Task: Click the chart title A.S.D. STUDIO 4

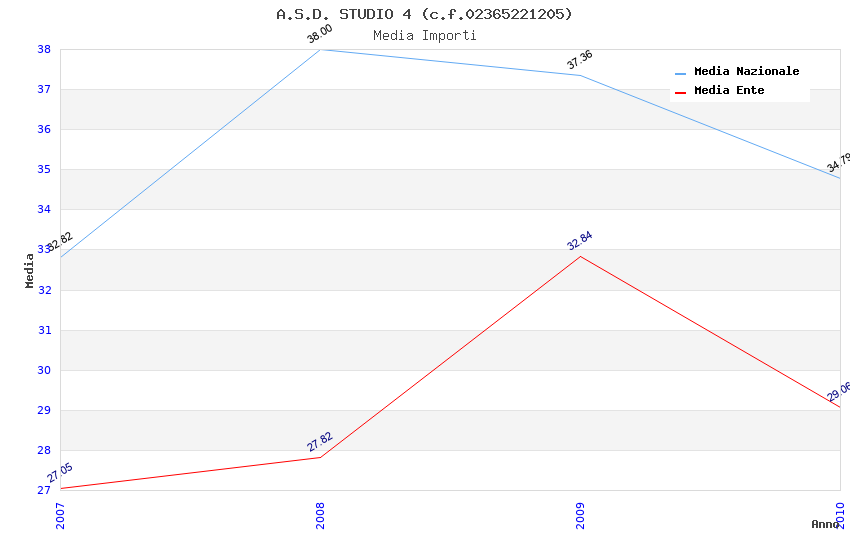Action: click(424, 14)
